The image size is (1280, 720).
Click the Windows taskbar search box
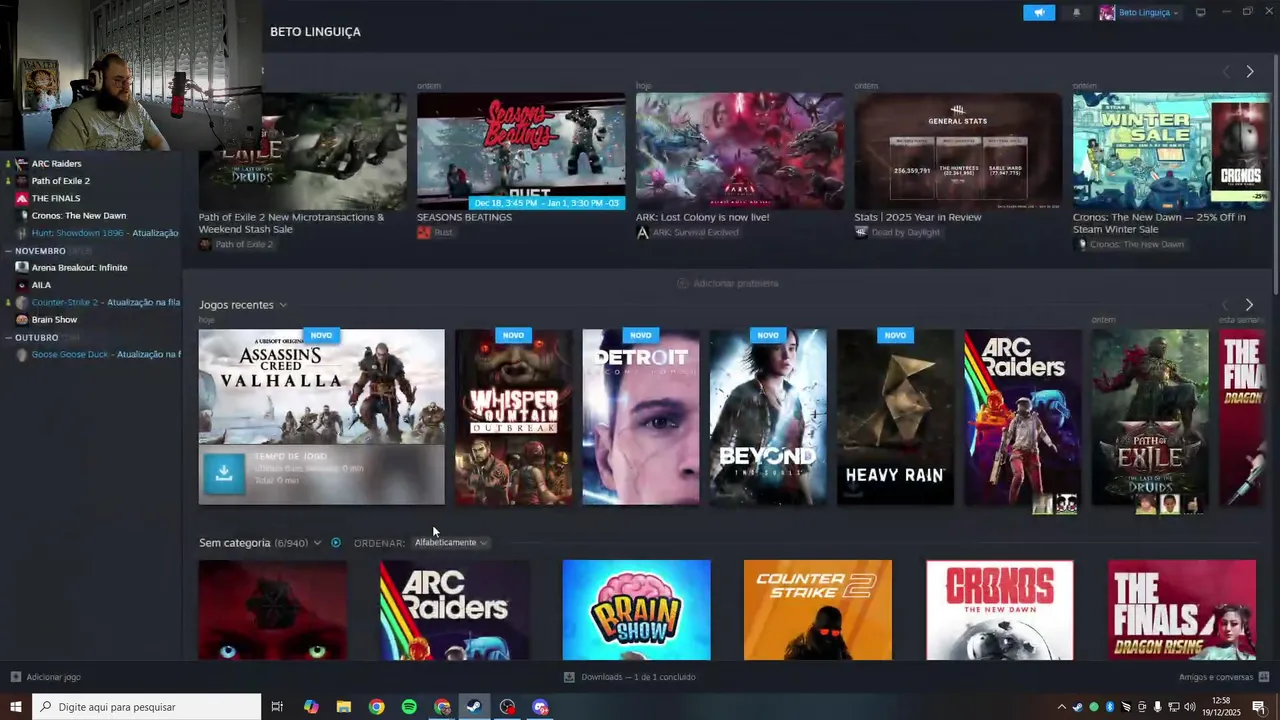pyautogui.click(x=147, y=707)
